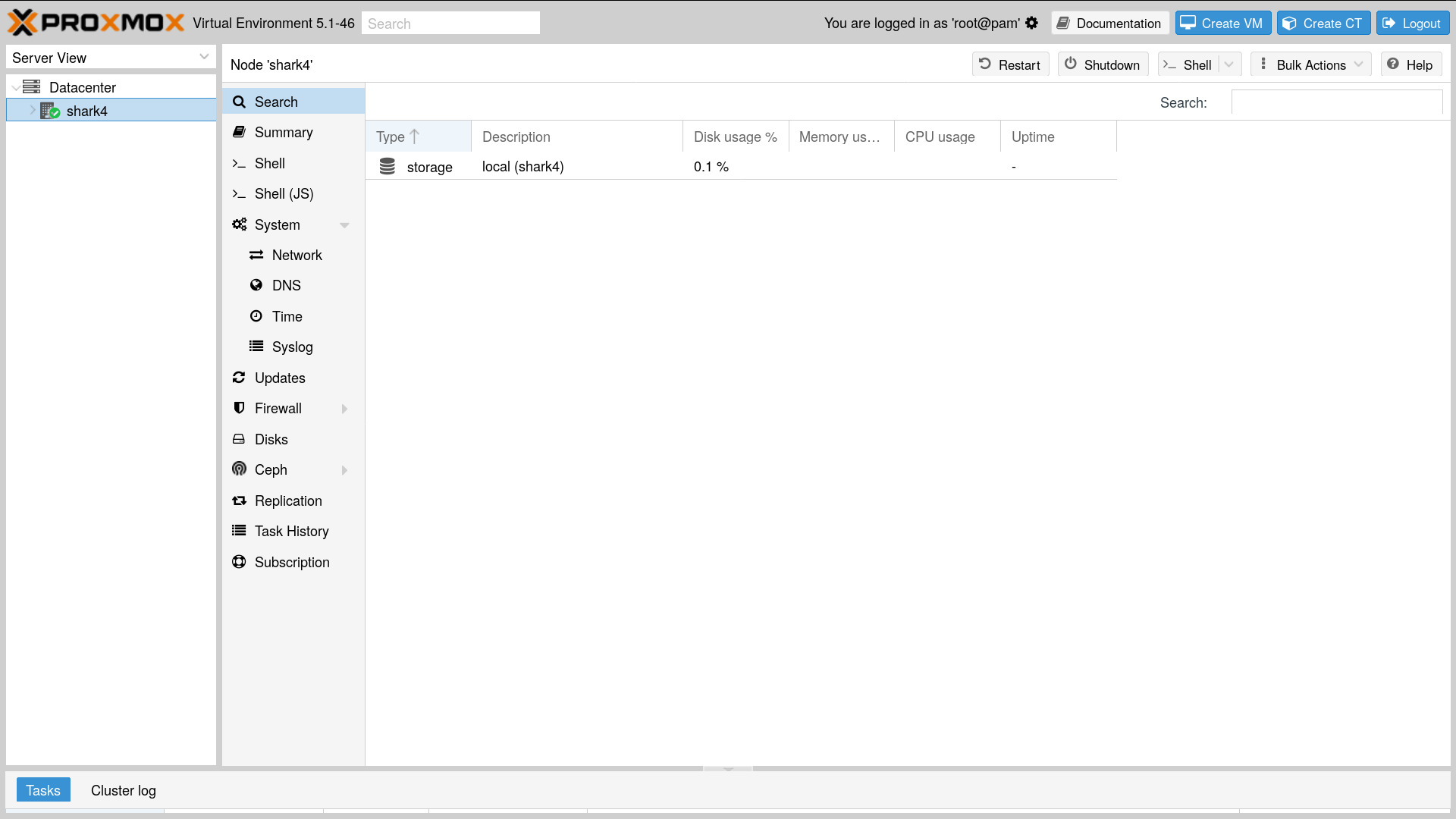
Task: Click the node panel Search input field
Action: [1336, 102]
